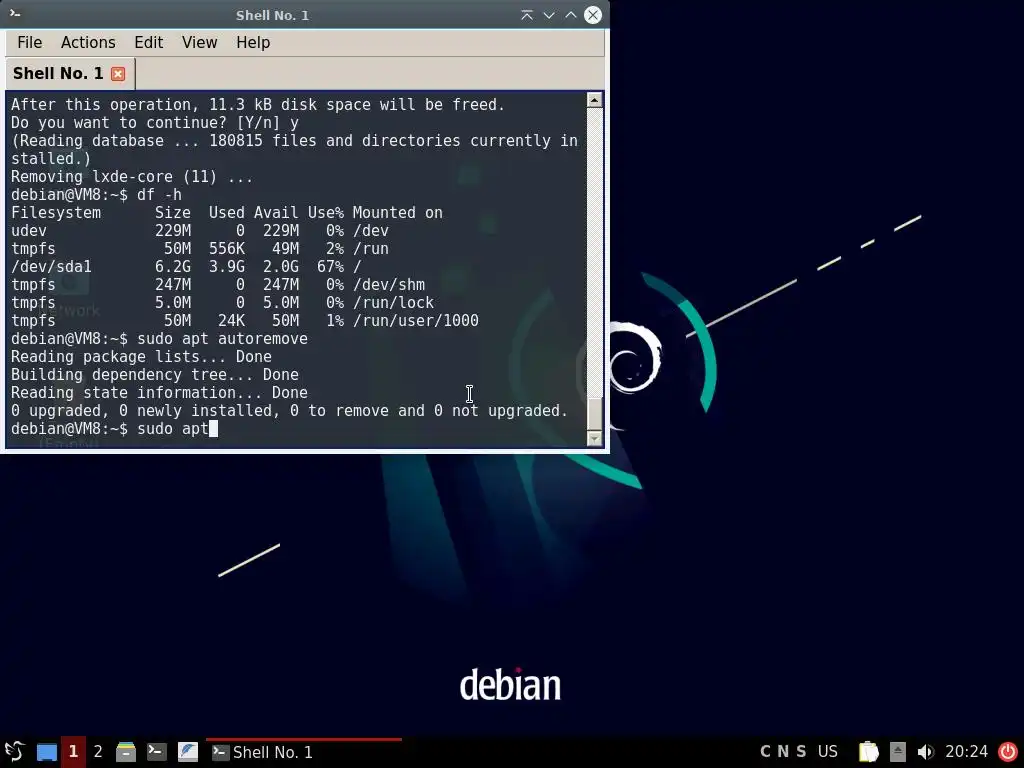The width and height of the screenshot is (1024, 768).
Task: Open the LXQt application menu bird icon
Action: click(x=14, y=752)
